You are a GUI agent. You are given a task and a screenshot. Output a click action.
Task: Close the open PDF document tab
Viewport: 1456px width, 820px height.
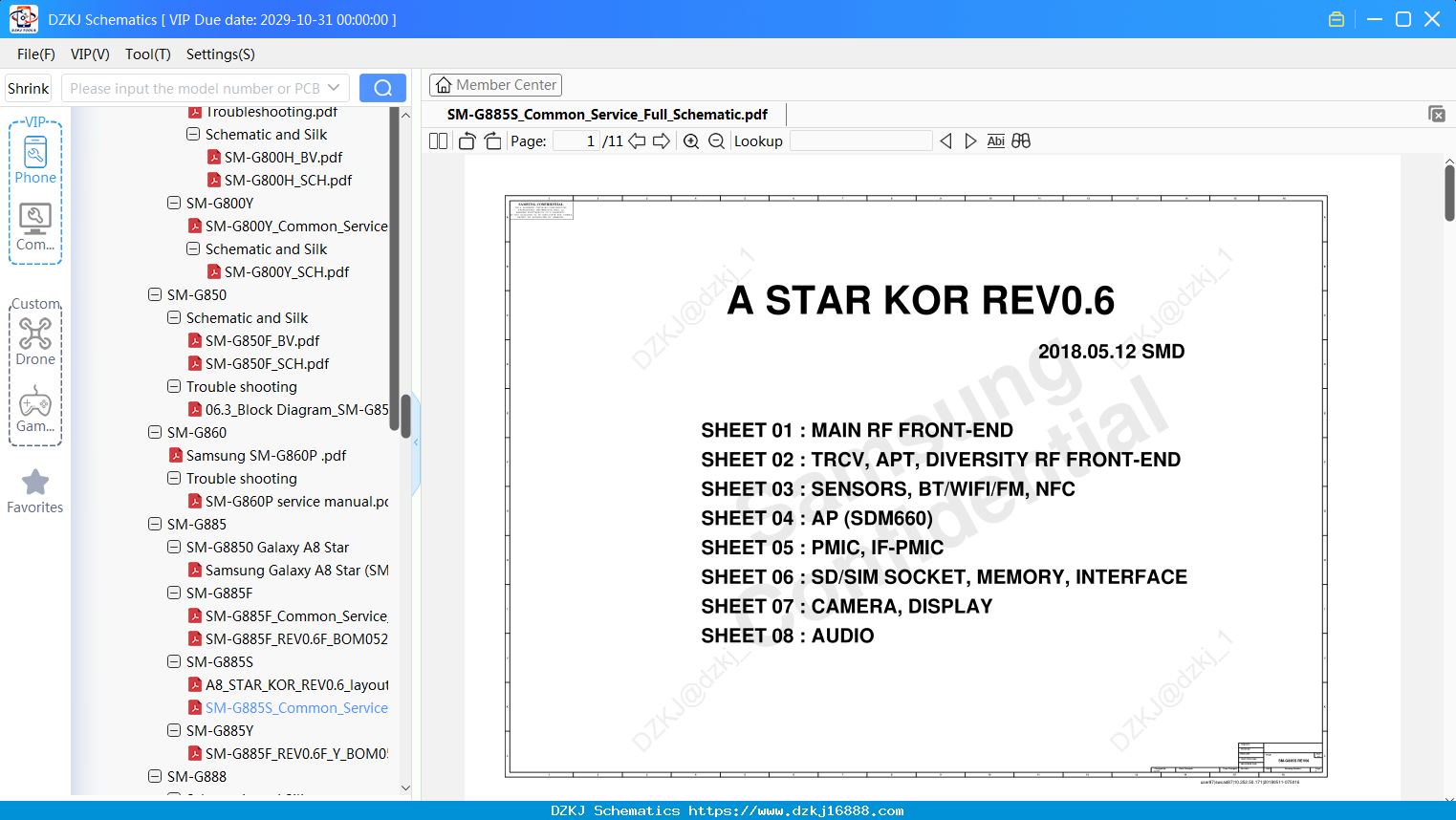pos(1437,114)
